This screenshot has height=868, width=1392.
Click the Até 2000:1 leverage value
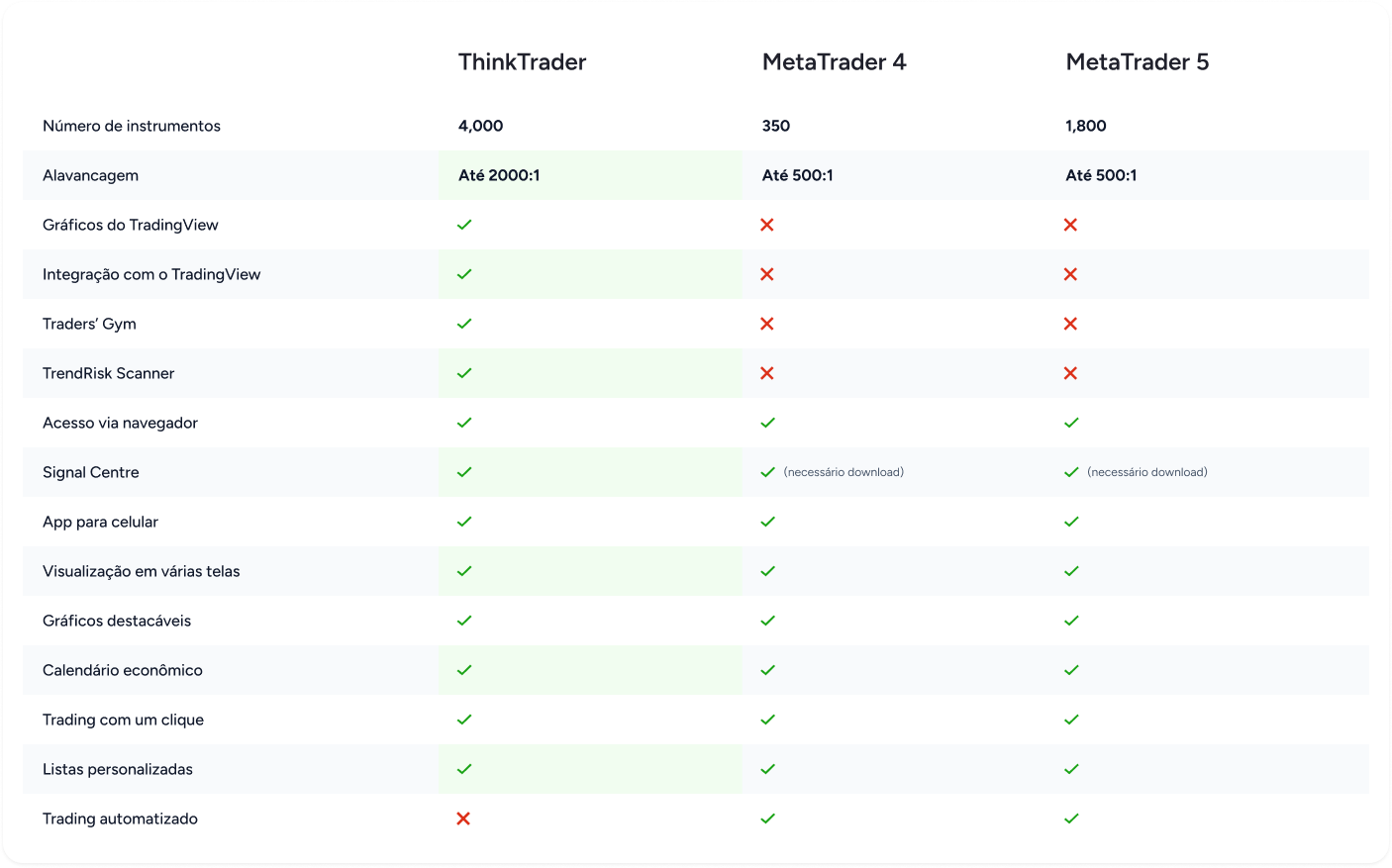tap(499, 175)
